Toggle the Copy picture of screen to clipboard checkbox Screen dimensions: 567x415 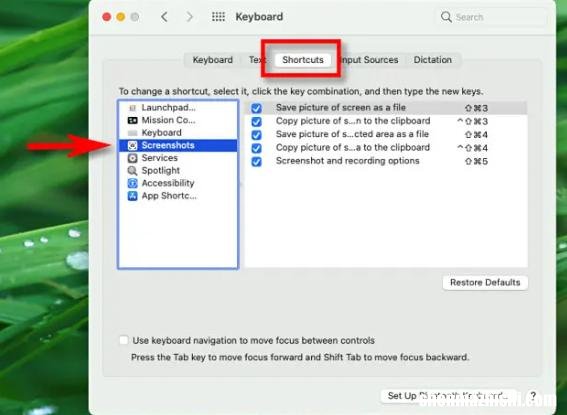click(256, 121)
